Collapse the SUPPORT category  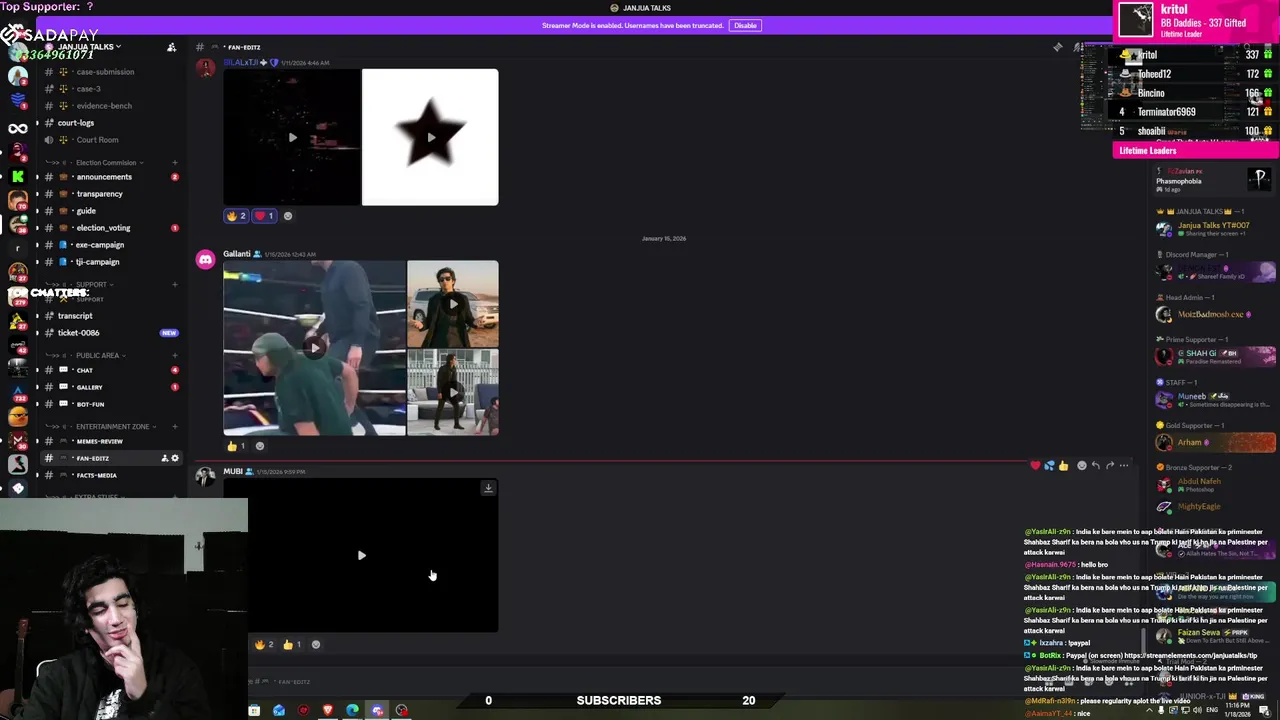point(90,284)
